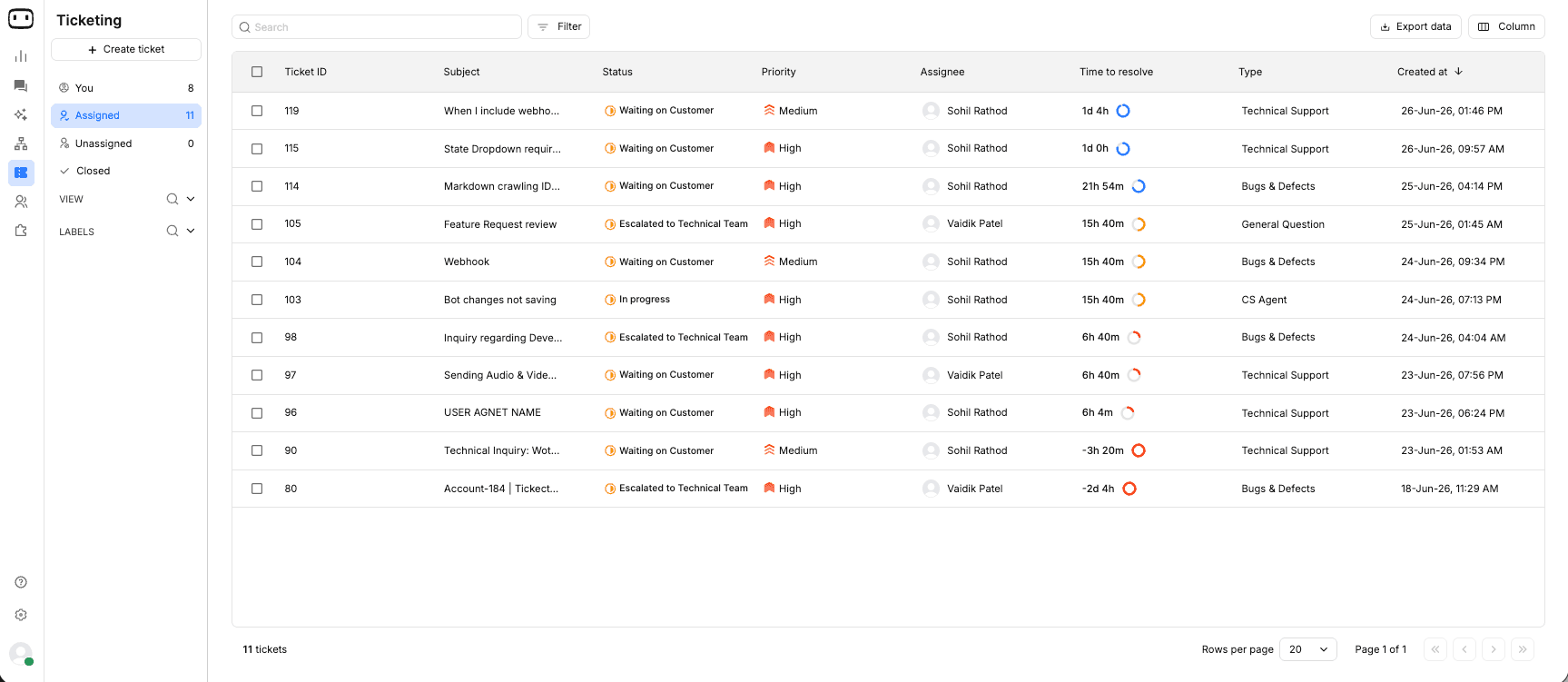Click High priority flag on ticket 115
The width and height of the screenshot is (1568, 682).
(x=769, y=148)
